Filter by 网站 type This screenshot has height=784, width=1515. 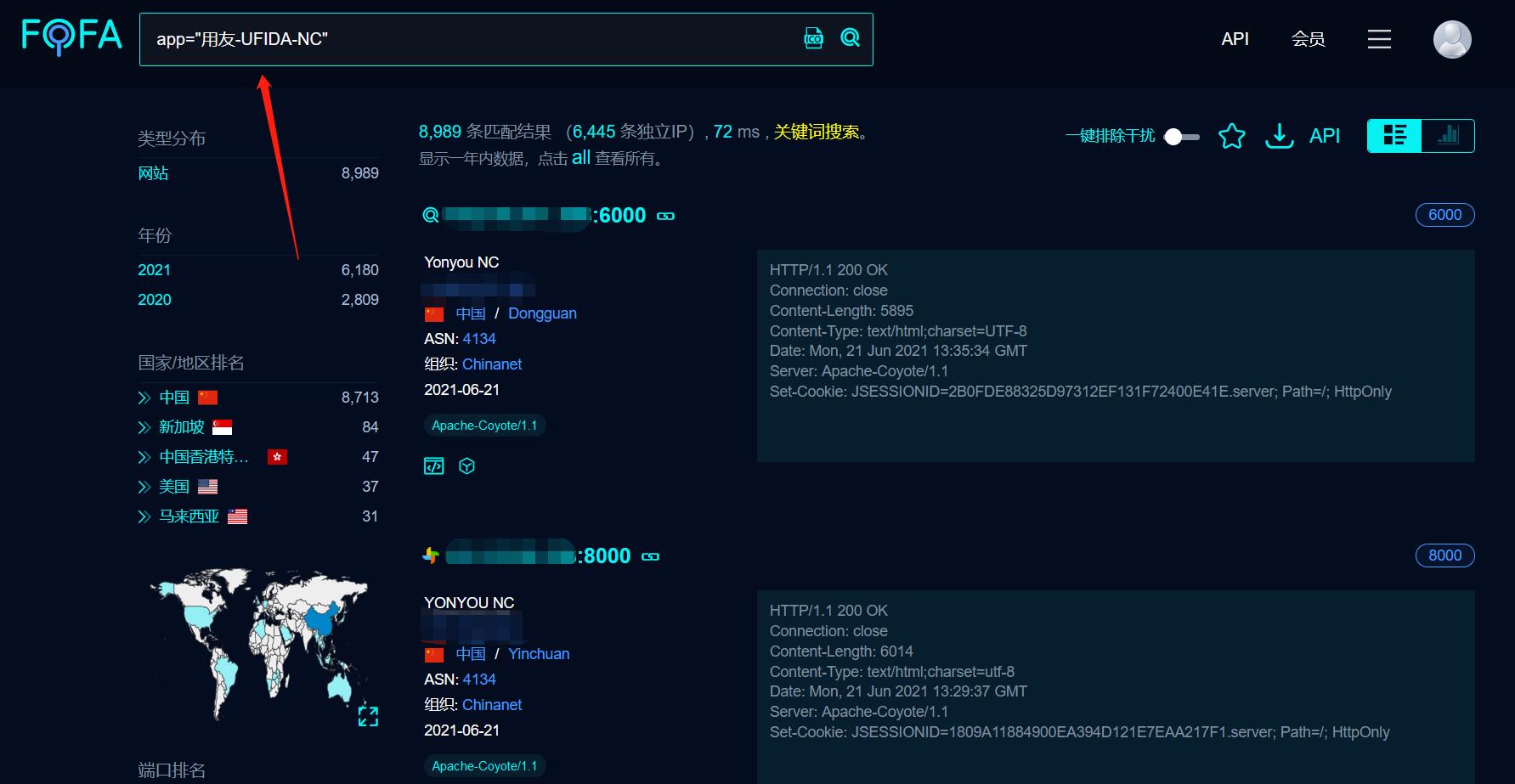coord(153,173)
